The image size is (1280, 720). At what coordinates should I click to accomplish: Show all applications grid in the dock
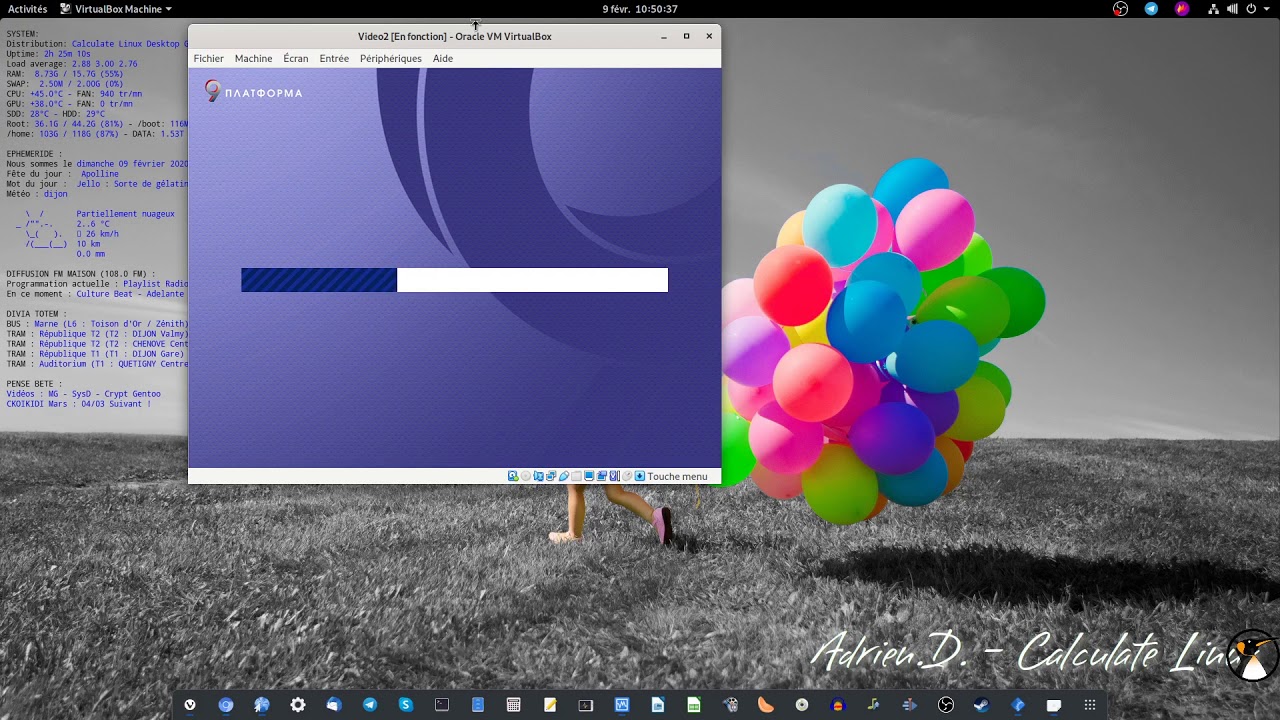click(1090, 705)
